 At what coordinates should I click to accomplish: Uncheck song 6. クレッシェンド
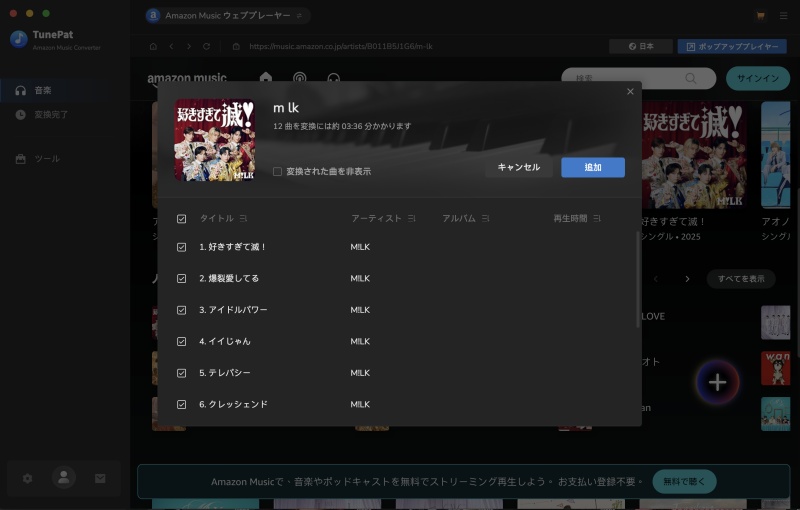[181, 404]
